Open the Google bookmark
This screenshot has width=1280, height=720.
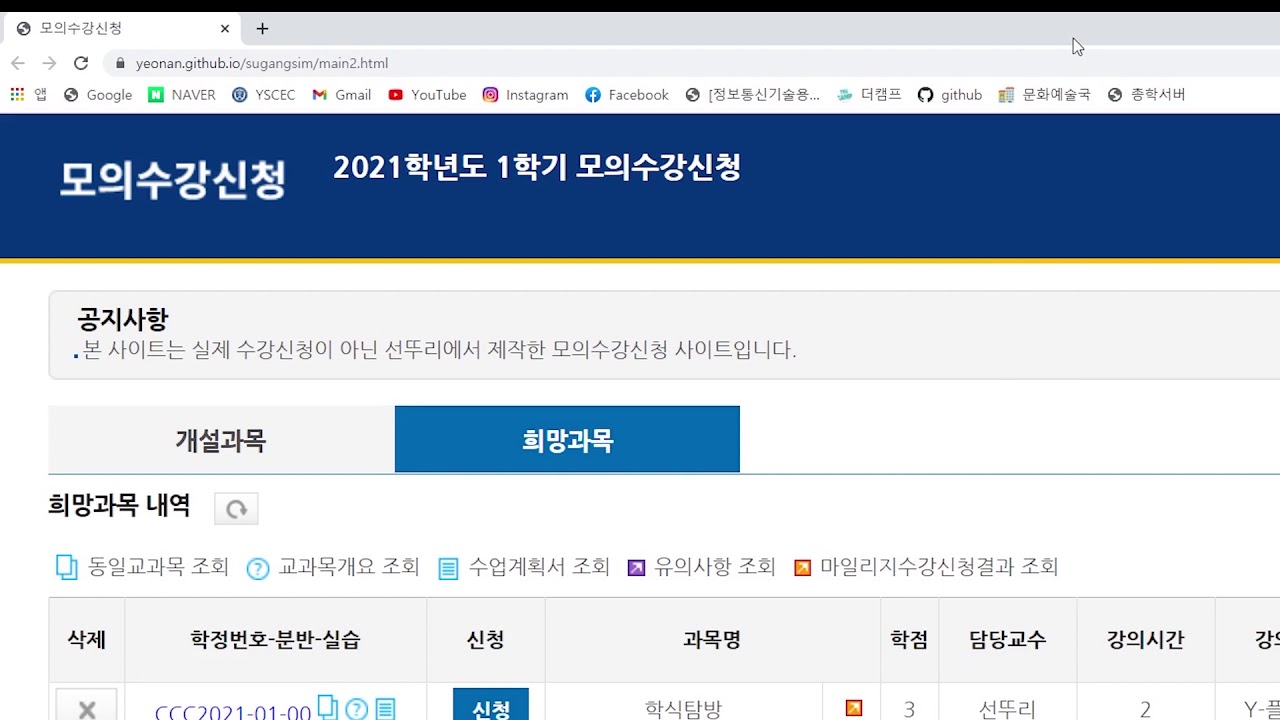coord(98,95)
